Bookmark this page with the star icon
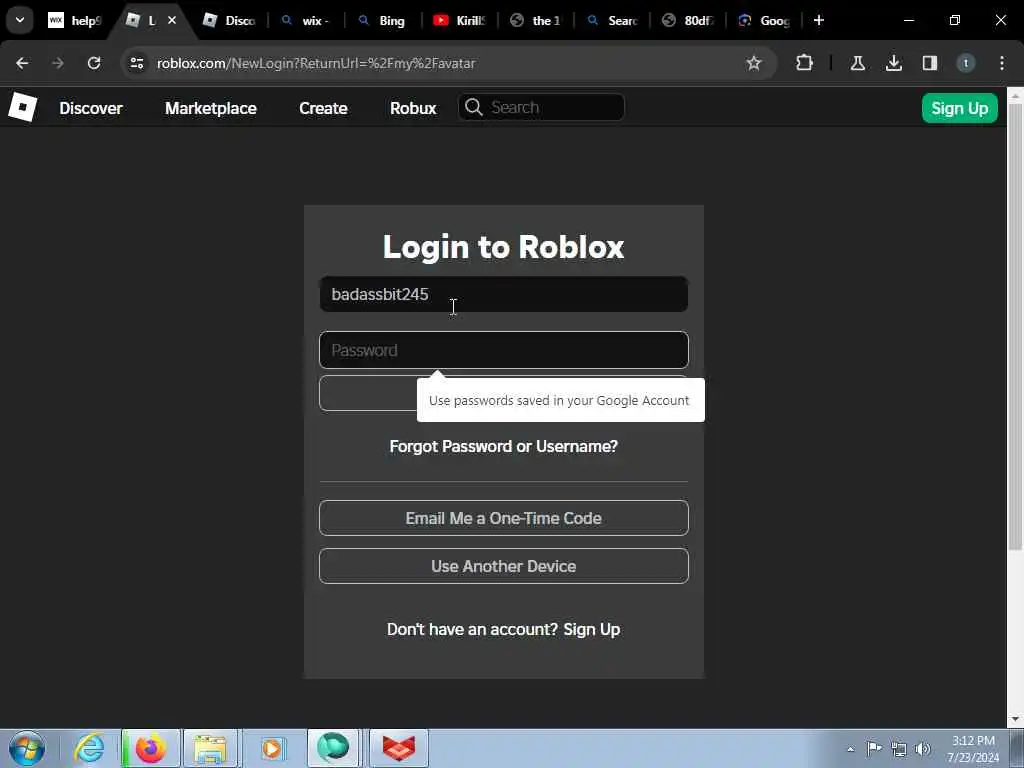This screenshot has width=1024, height=768. [x=754, y=63]
